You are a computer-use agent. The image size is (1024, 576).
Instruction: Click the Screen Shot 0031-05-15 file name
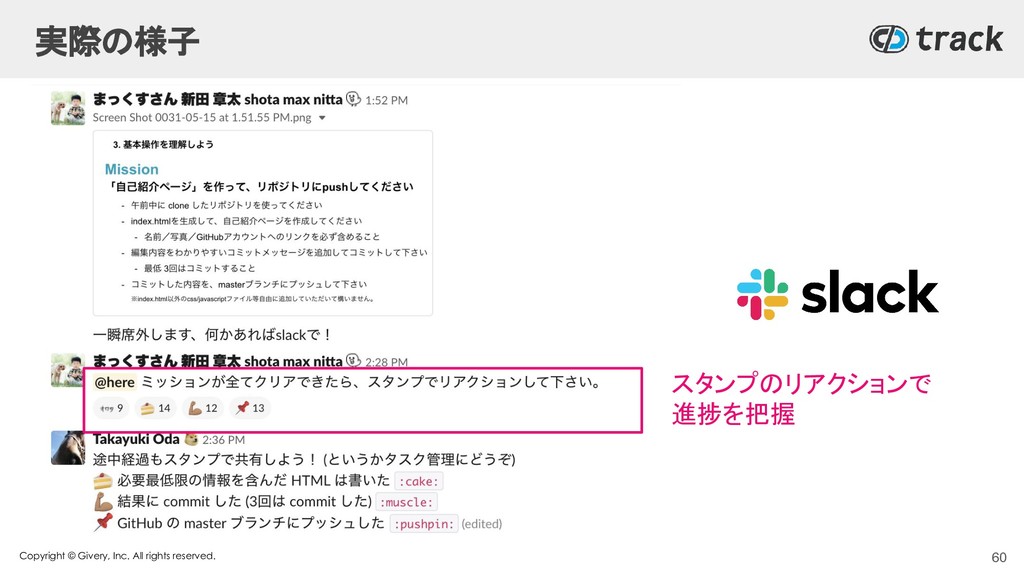tap(202, 118)
